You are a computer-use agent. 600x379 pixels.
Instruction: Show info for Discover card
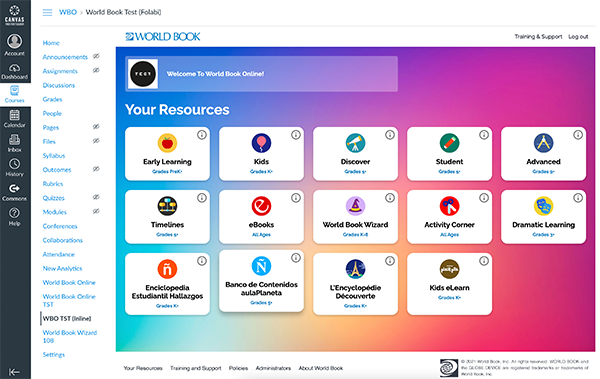[390, 135]
